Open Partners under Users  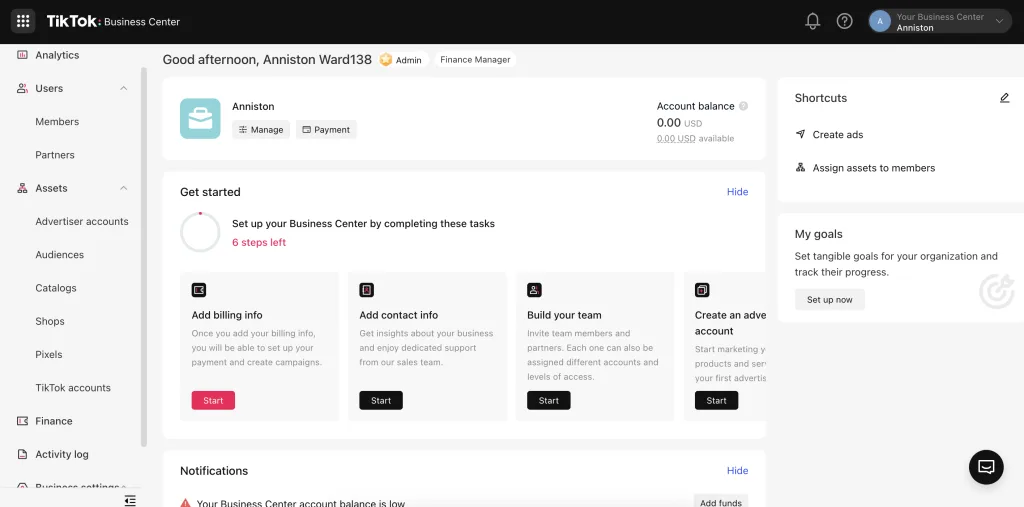[55, 155]
